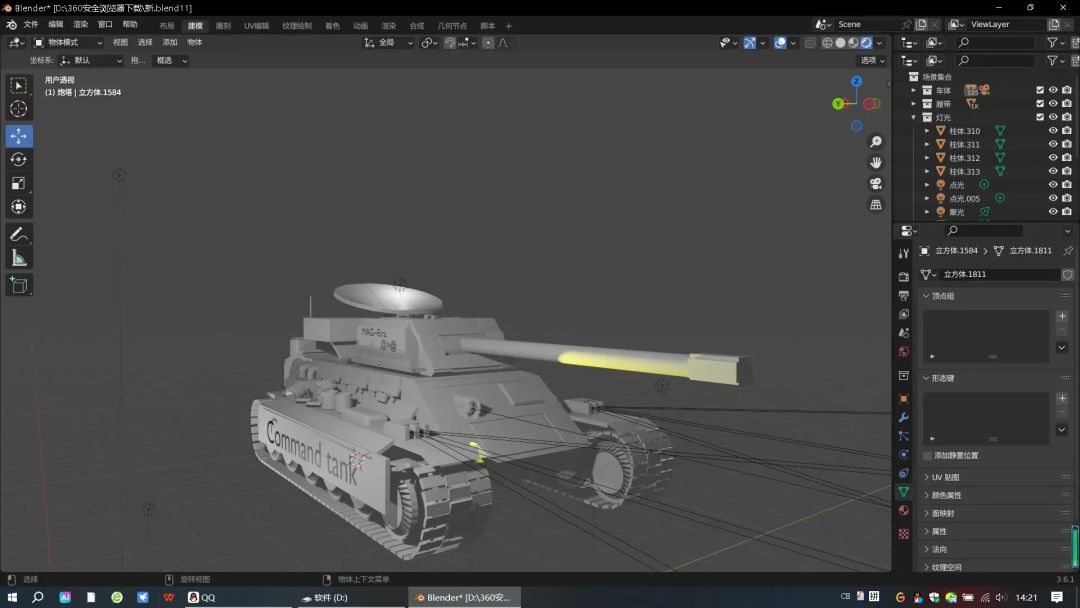Toggle the camera view icon
This screenshot has width=1080, height=608.
pyautogui.click(x=875, y=184)
